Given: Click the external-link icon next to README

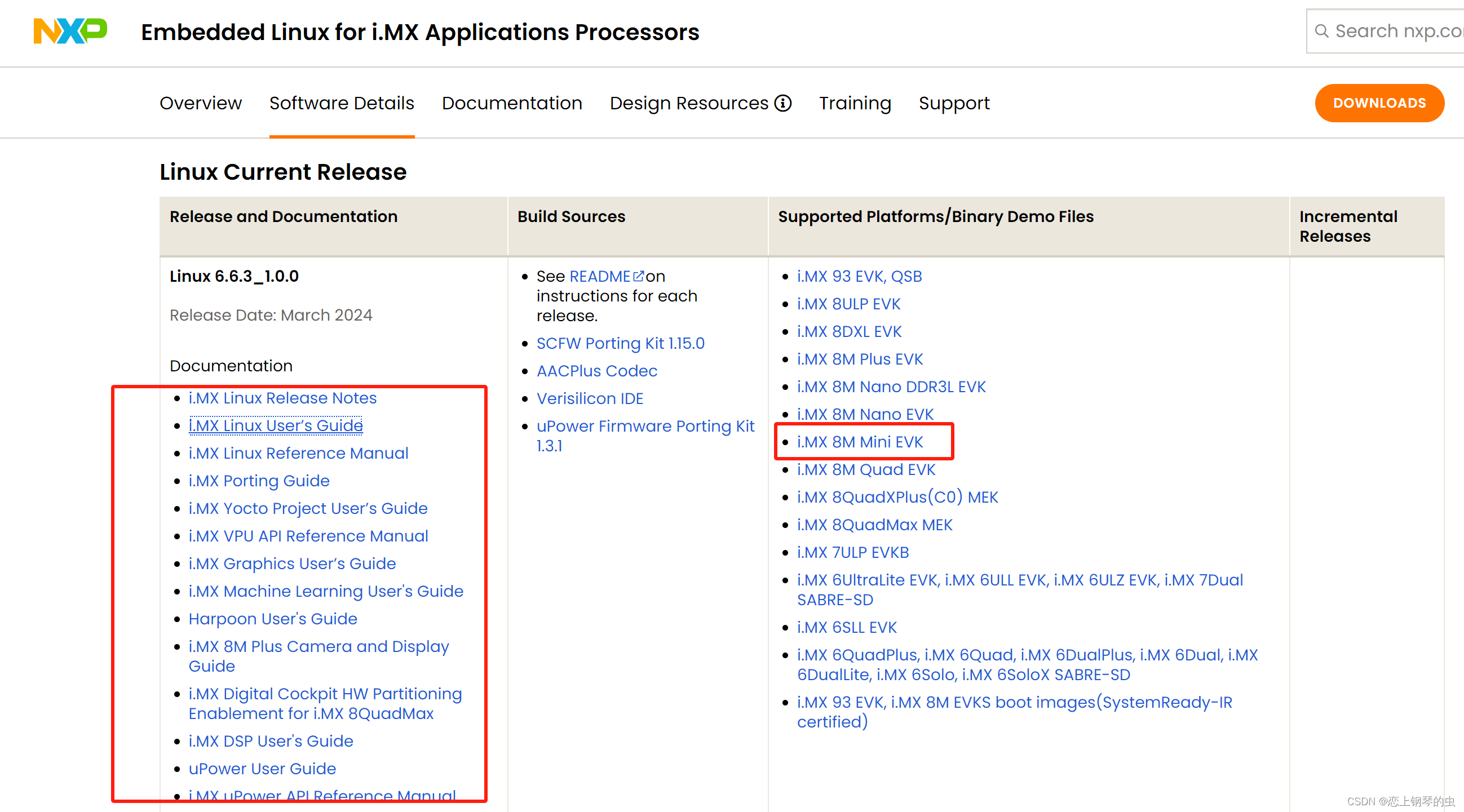Looking at the screenshot, I should point(639,276).
